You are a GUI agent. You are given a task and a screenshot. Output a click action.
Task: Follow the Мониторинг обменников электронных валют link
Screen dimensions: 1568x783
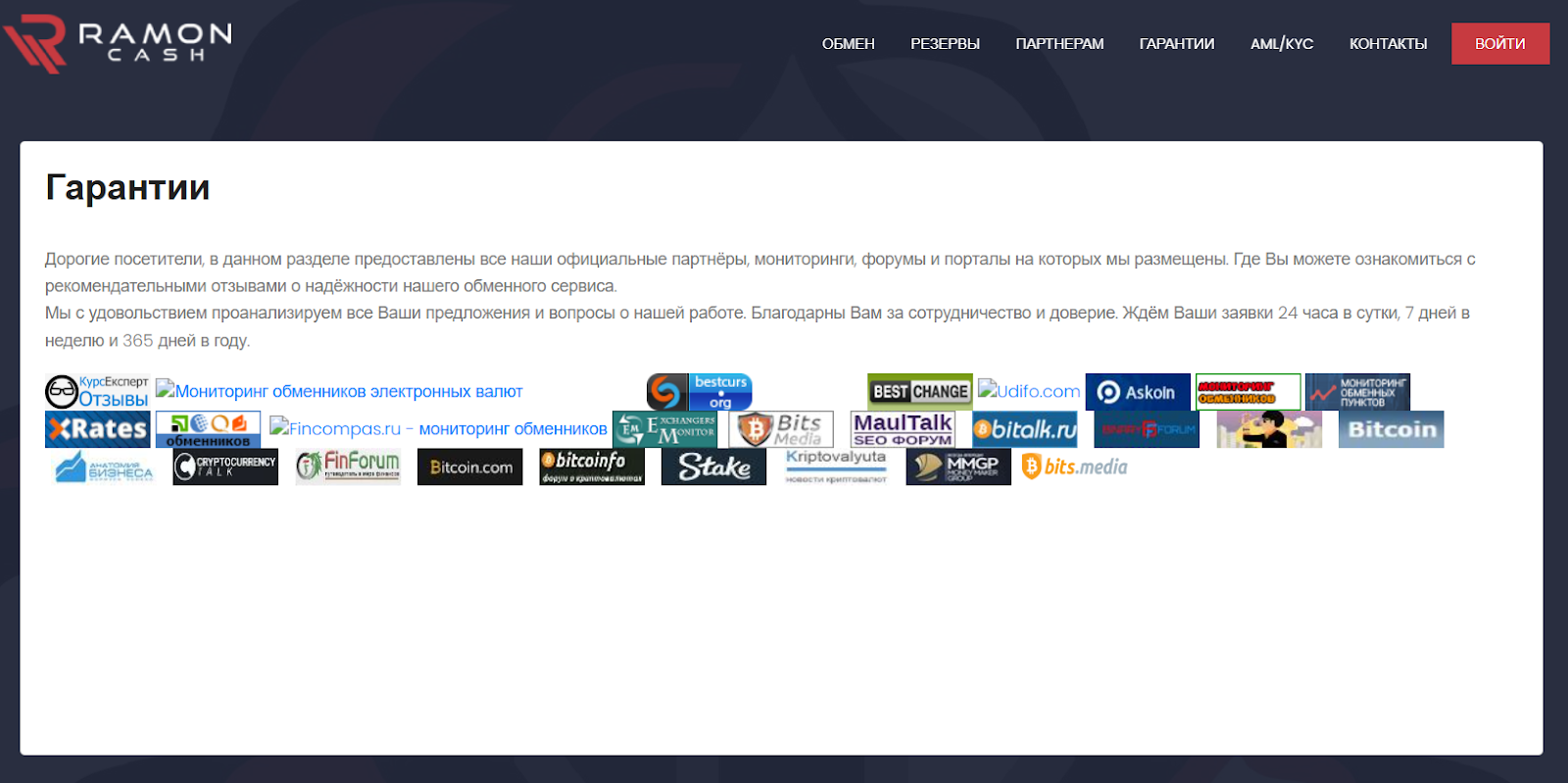point(339,391)
